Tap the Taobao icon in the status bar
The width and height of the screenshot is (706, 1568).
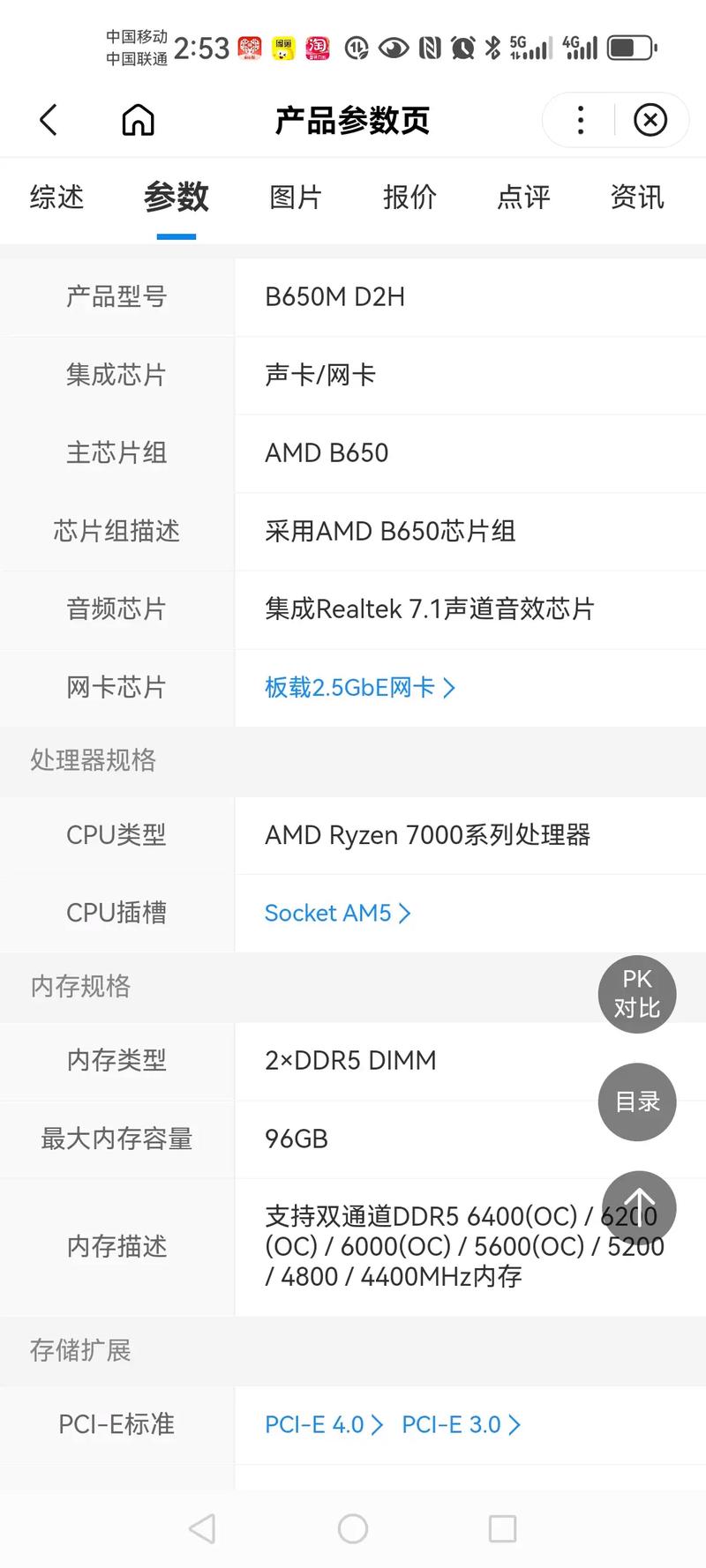(318, 46)
